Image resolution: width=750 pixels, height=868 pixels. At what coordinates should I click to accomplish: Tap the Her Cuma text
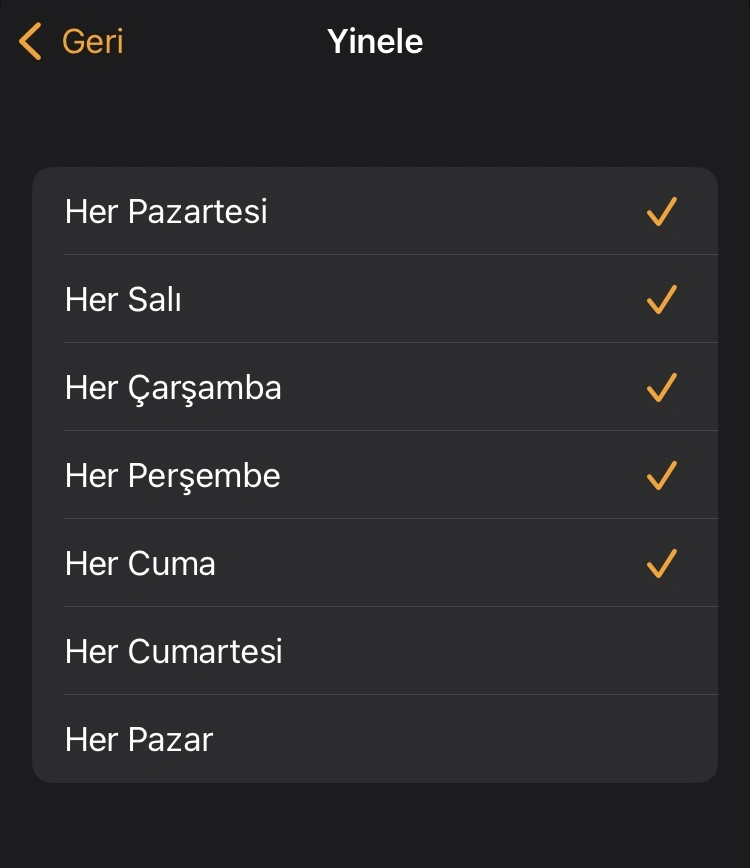point(140,564)
